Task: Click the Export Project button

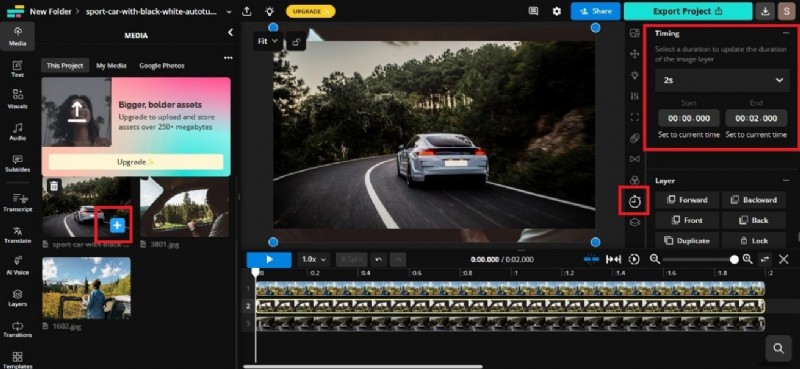Action: [x=688, y=11]
